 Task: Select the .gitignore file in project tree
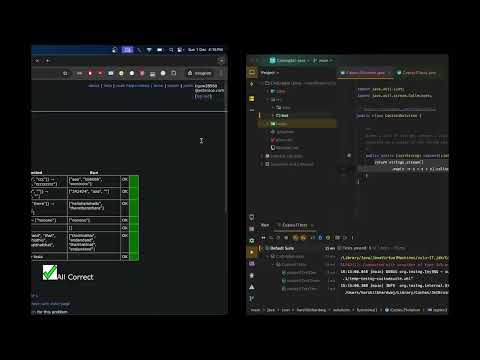(x=282, y=132)
